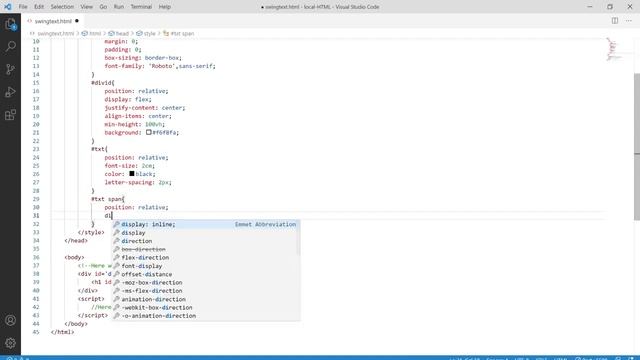This screenshot has height=360, width=640.
Task: Select the '-o-animation-direction' suggestion
Action: 206,316
